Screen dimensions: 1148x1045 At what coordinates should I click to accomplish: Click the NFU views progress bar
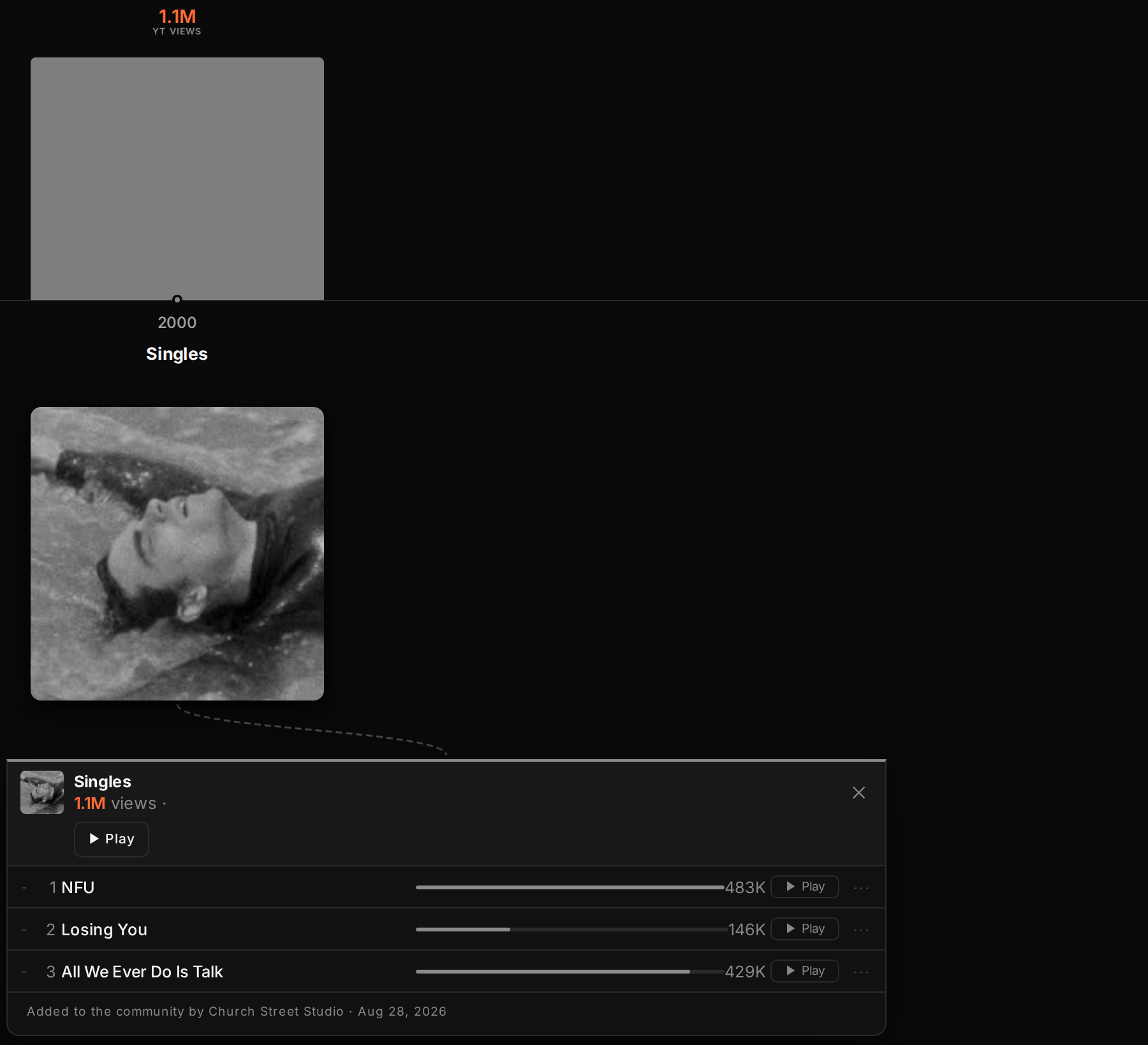pyautogui.click(x=570, y=887)
